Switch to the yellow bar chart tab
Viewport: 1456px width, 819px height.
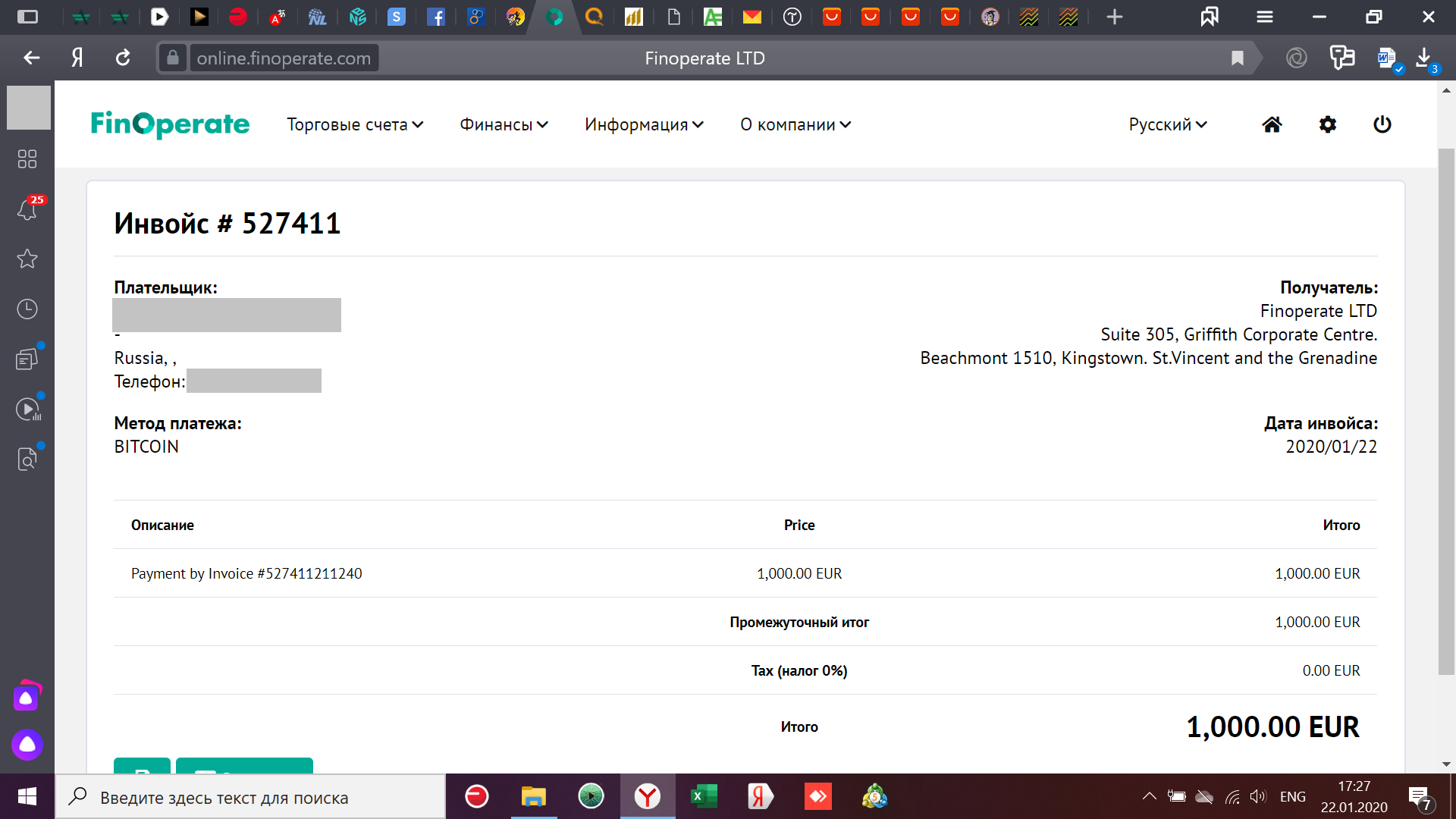coord(634,17)
